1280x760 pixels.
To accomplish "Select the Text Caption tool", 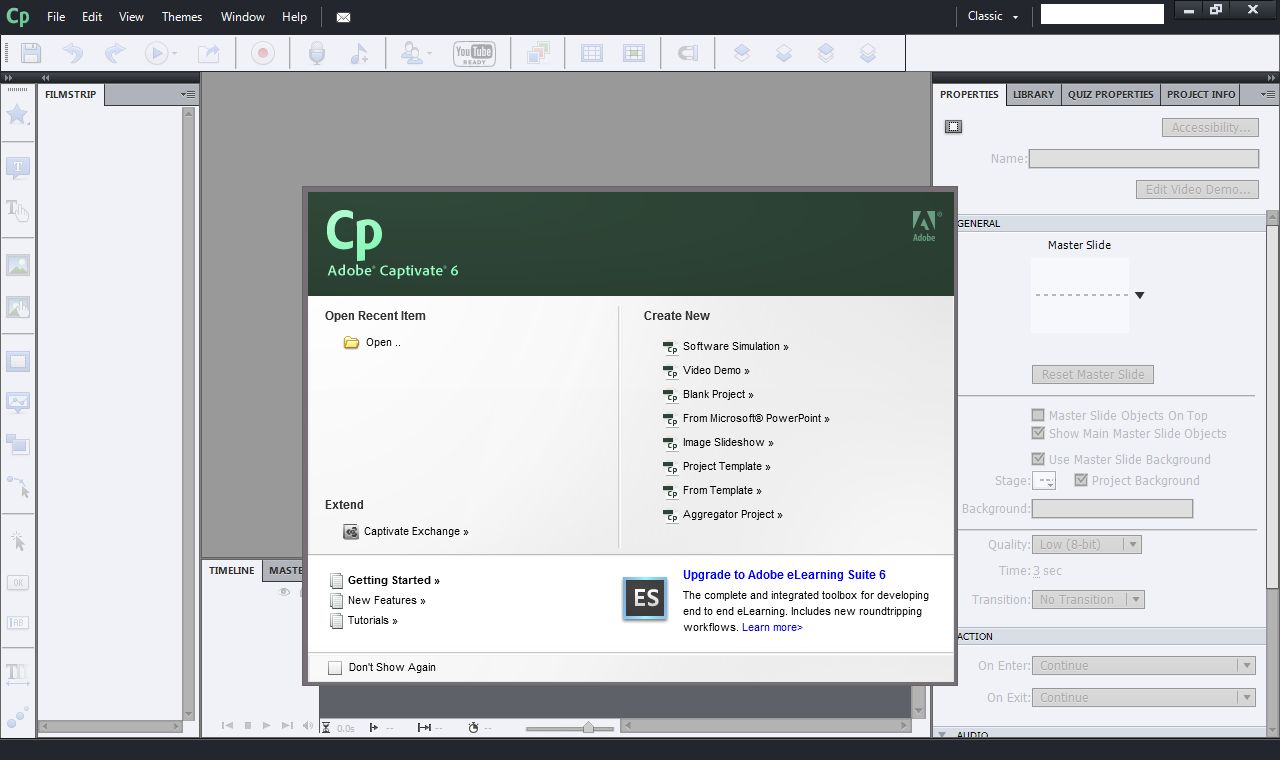I will (18, 168).
